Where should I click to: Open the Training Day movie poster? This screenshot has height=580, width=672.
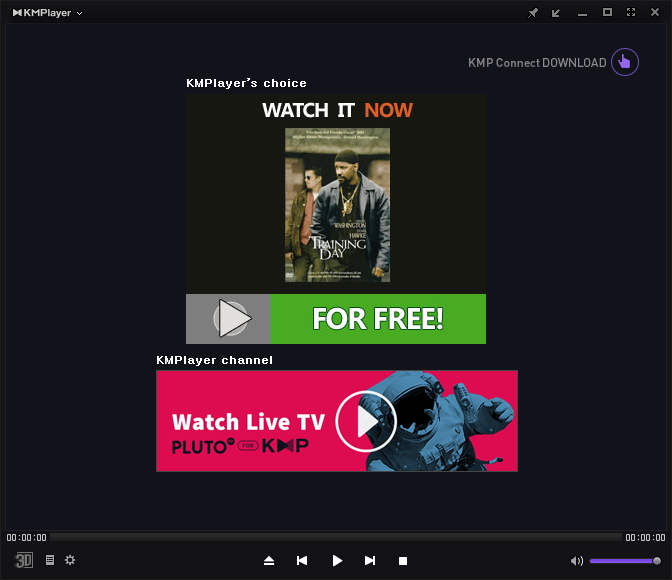(x=338, y=205)
